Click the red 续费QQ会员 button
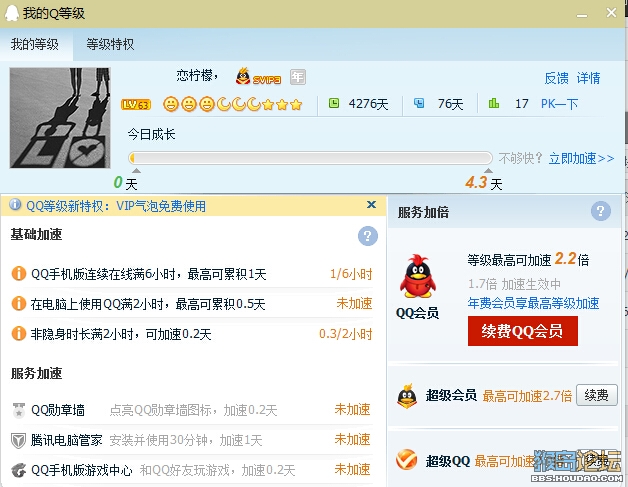The image size is (628, 487). click(523, 331)
